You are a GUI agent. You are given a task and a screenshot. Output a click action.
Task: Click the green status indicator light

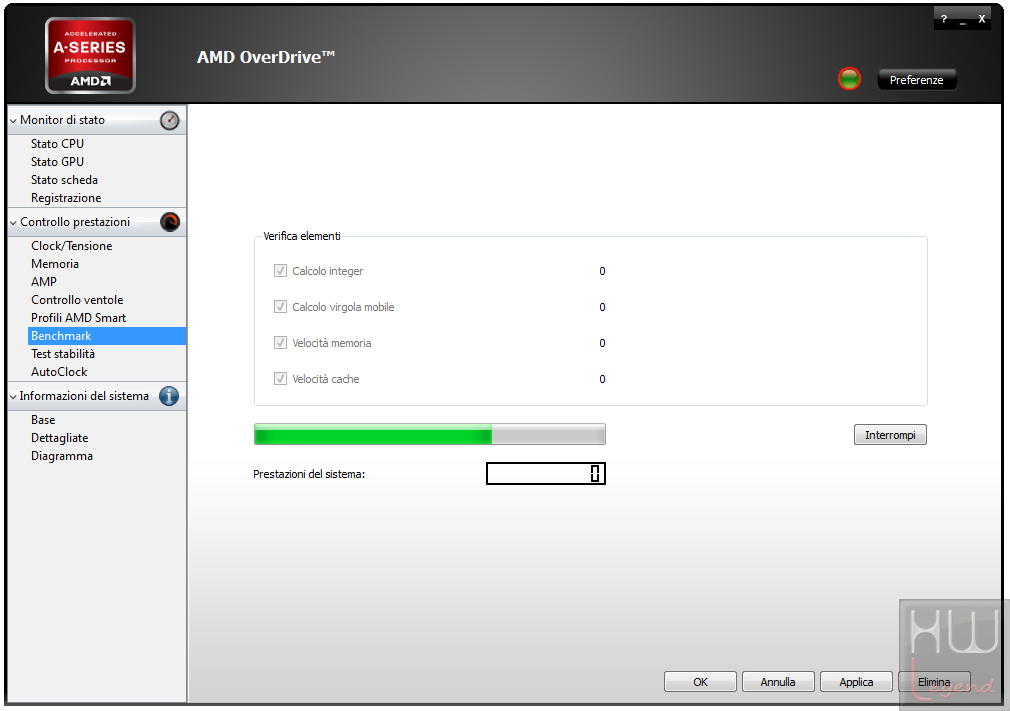coord(849,79)
